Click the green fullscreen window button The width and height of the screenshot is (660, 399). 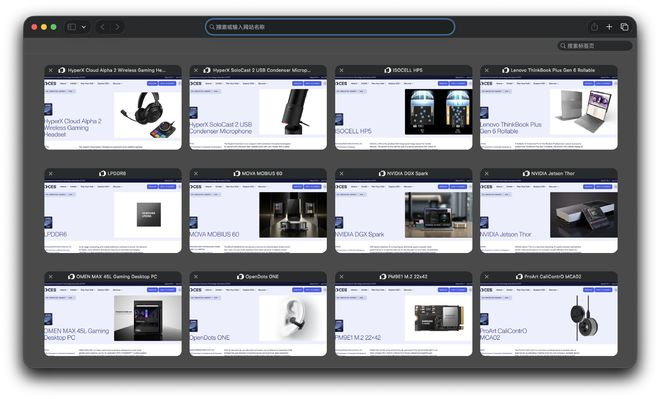pyautogui.click(x=53, y=27)
